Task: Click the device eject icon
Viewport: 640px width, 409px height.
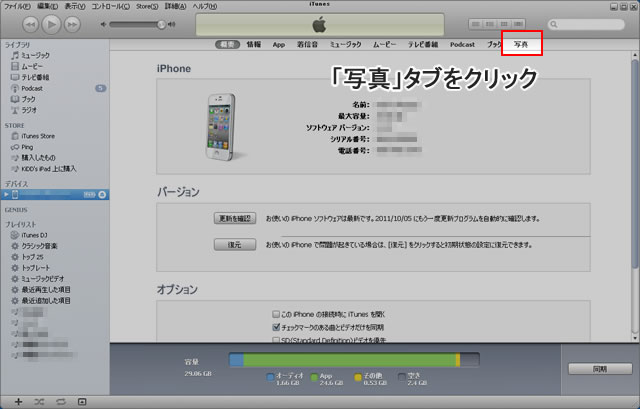Action: (102, 195)
